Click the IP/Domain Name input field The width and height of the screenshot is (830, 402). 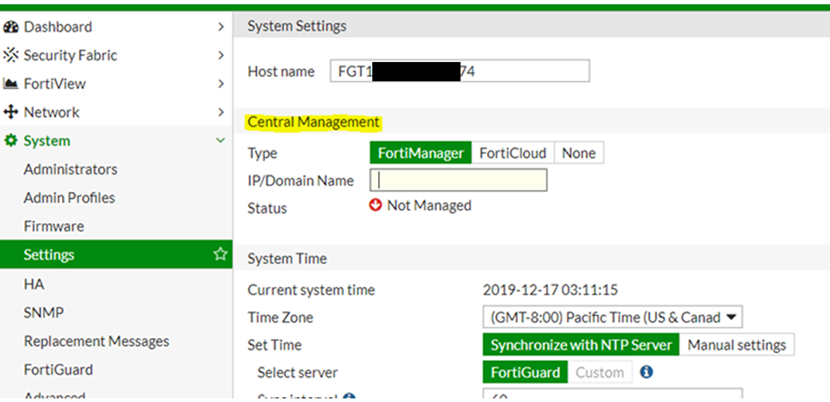pyautogui.click(x=459, y=180)
